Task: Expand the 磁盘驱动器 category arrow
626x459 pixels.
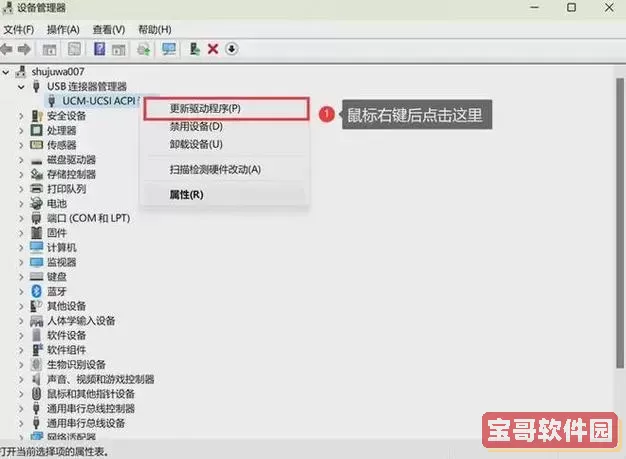Action: (x=22, y=159)
